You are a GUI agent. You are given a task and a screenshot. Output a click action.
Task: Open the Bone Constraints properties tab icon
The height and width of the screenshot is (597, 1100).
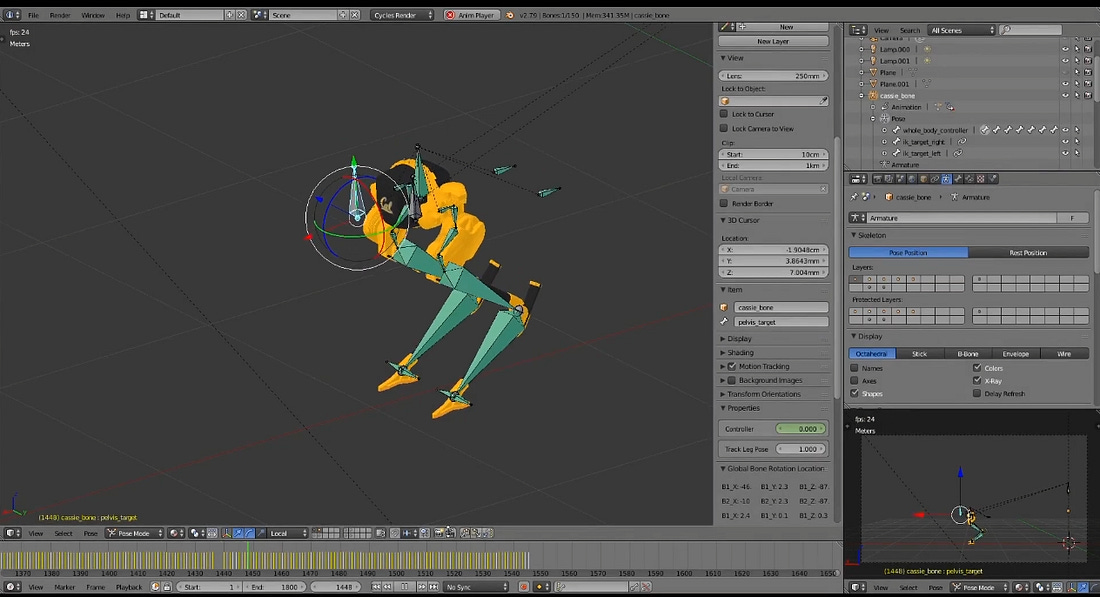(x=969, y=180)
